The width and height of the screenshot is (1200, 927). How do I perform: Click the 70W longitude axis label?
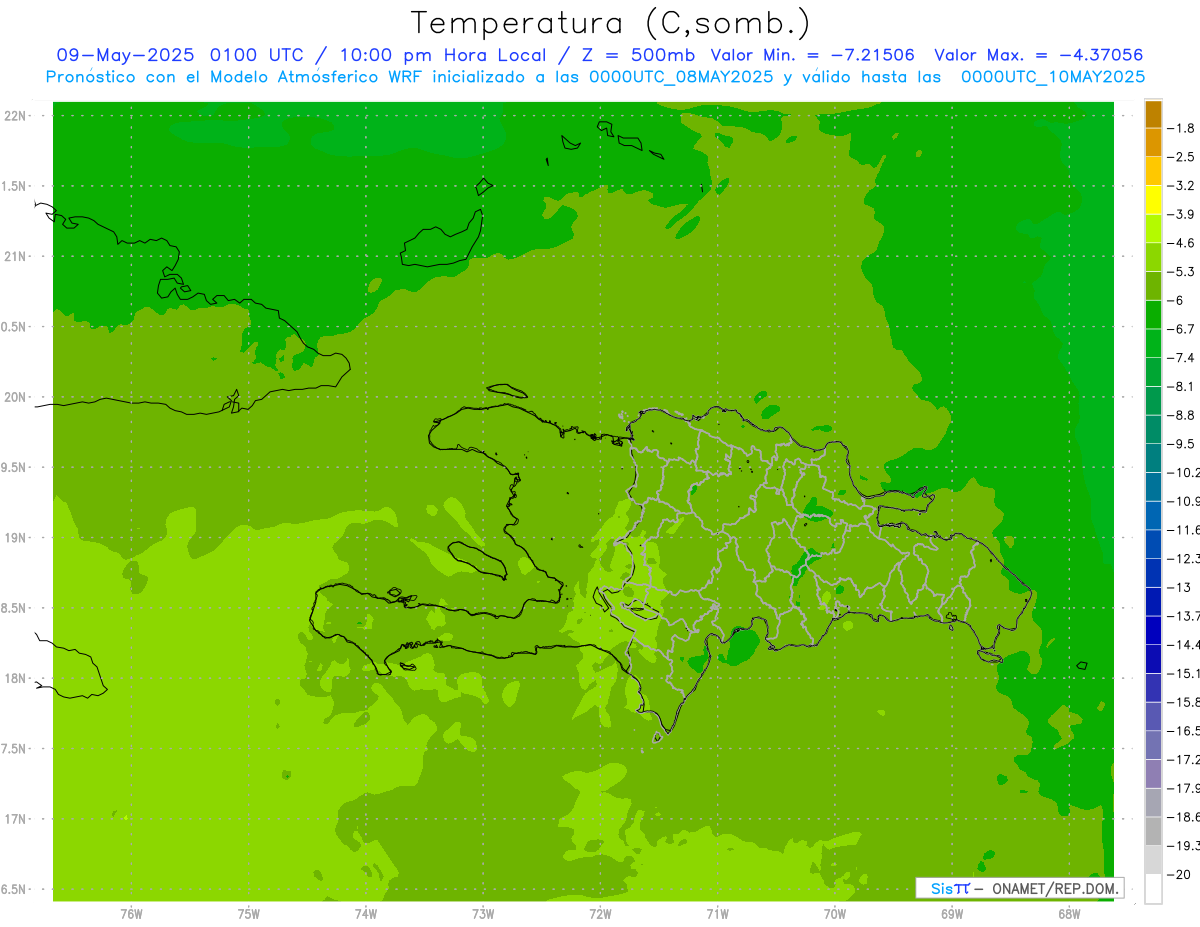(x=835, y=913)
